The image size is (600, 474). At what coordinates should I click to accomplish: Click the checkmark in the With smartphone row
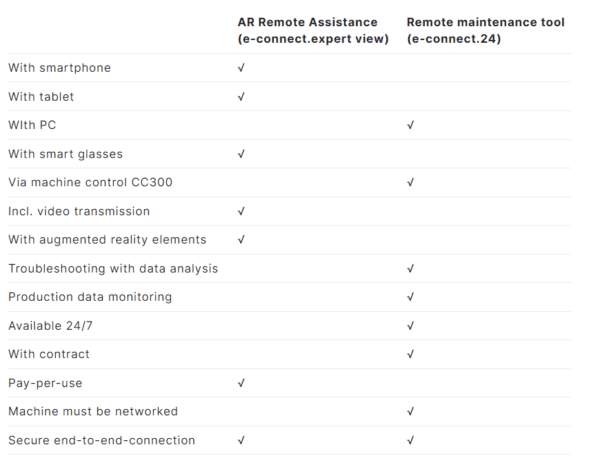click(241, 68)
